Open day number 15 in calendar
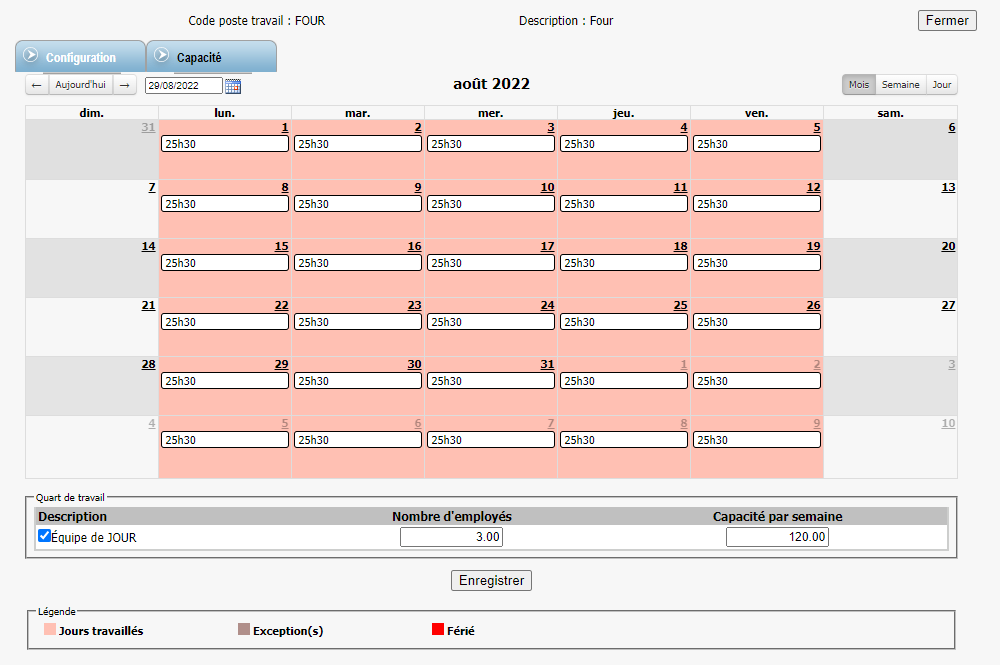The image size is (1000, 665). (281, 246)
